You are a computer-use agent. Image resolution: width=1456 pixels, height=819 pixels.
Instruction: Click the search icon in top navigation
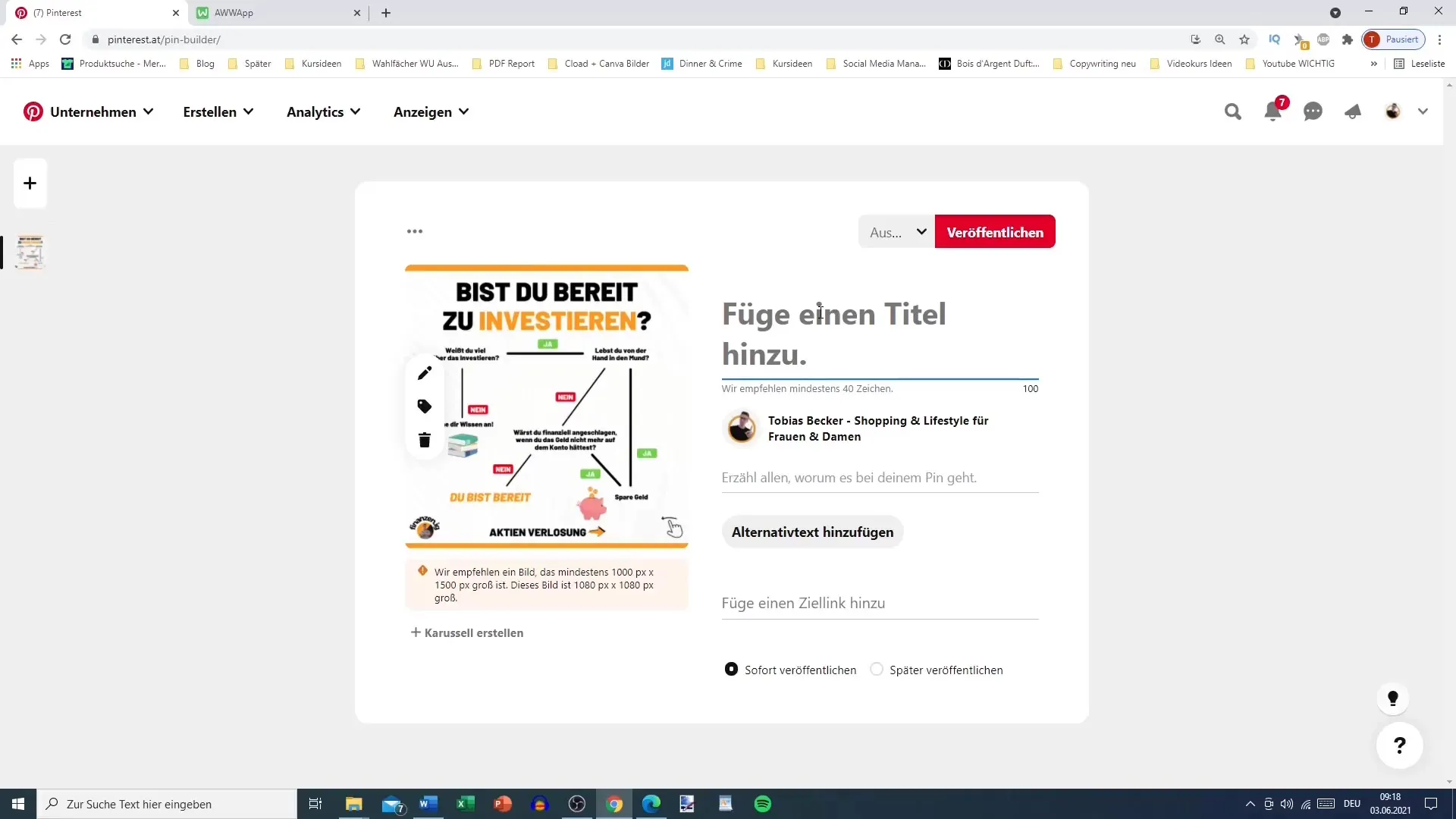click(1233, 111)
